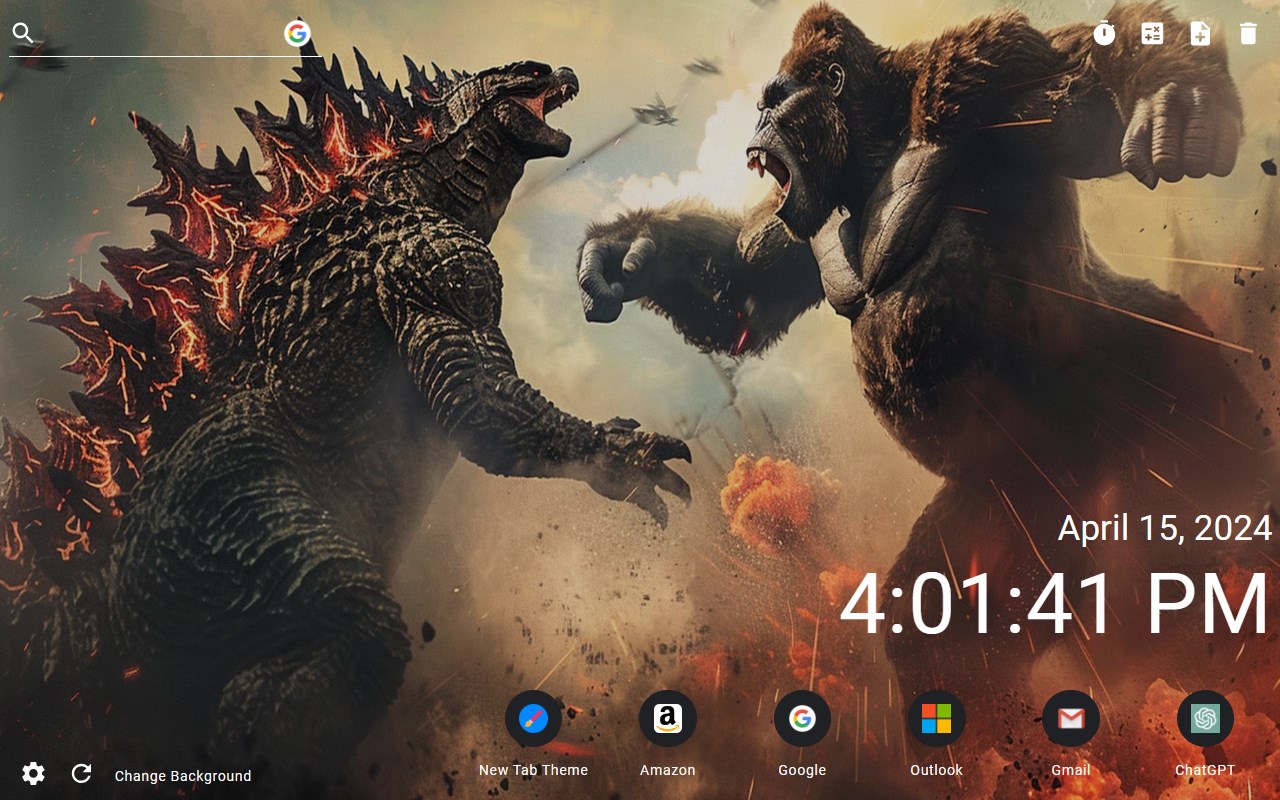Viewport: 1280px width, 800px height.
Task: Open the calculator tool
Action: (x=1152, y=34)
